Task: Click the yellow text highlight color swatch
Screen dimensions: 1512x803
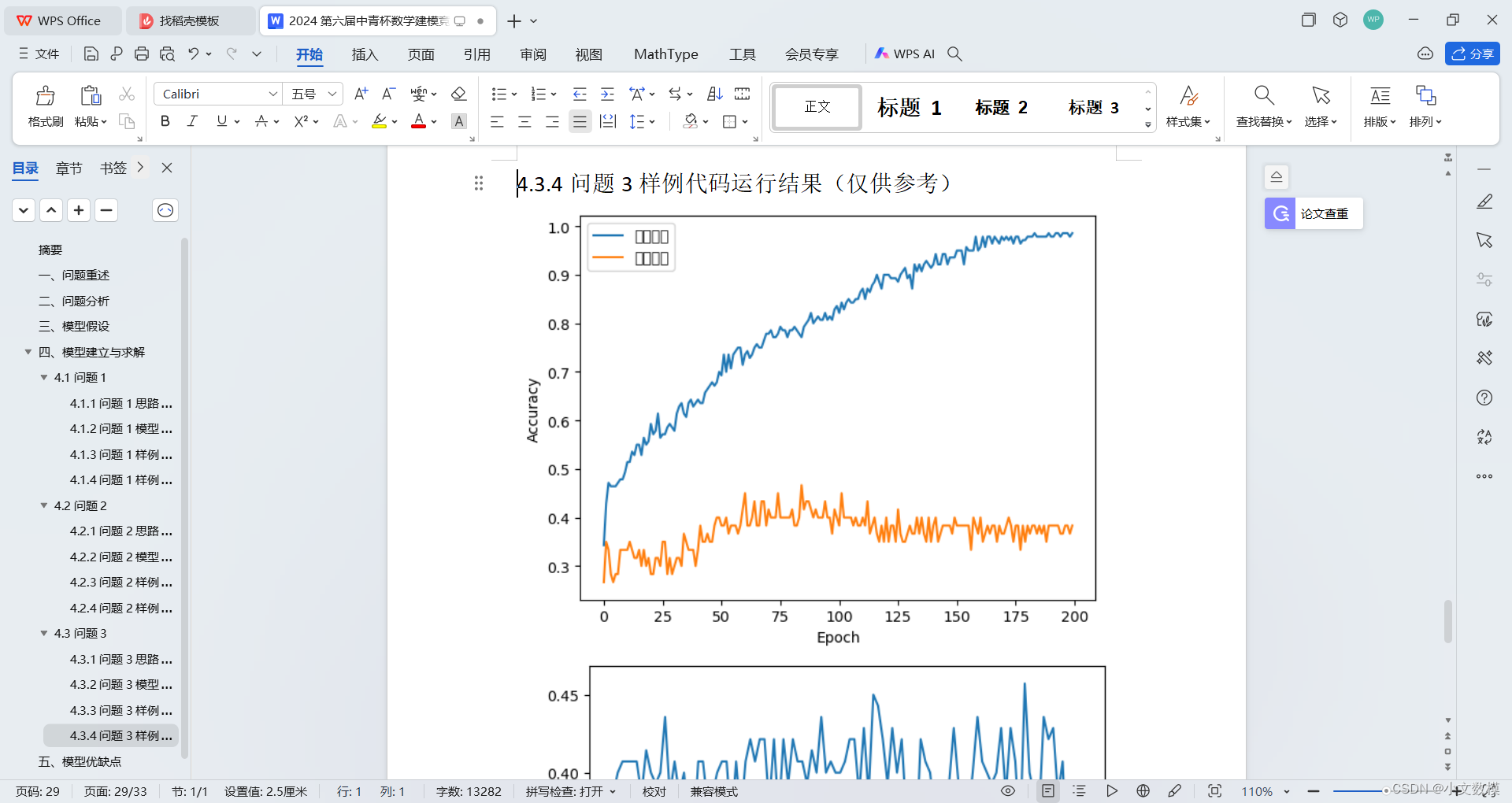Action: (x=380, y=121)
